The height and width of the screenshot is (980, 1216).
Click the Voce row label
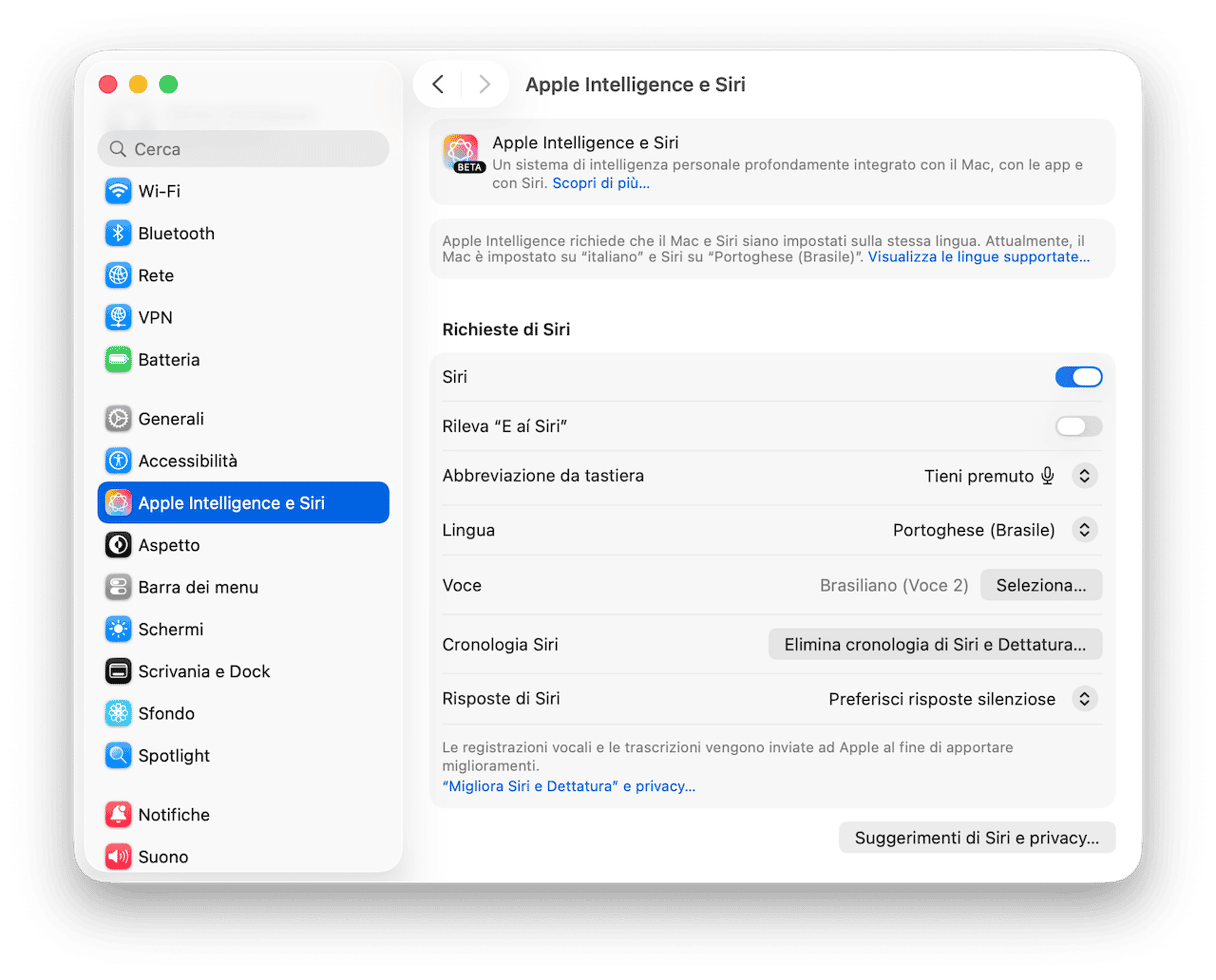(x=462, y=585)
